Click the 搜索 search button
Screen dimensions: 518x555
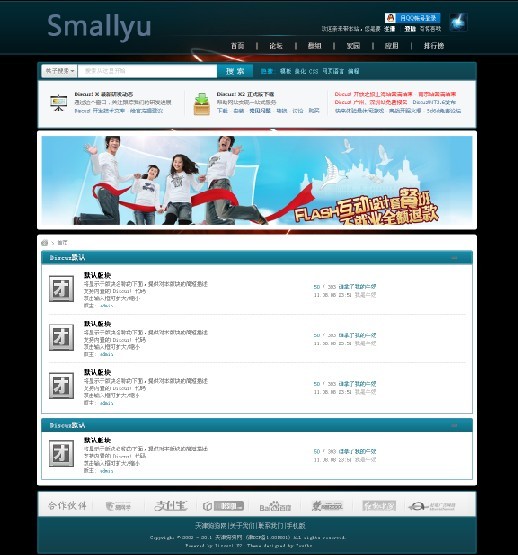[235, 71]
